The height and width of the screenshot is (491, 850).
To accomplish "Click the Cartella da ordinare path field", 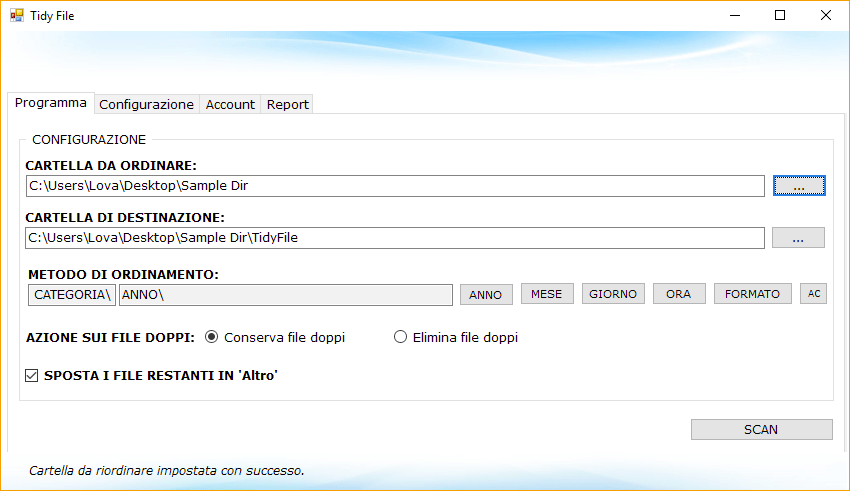I will point(395,186).
